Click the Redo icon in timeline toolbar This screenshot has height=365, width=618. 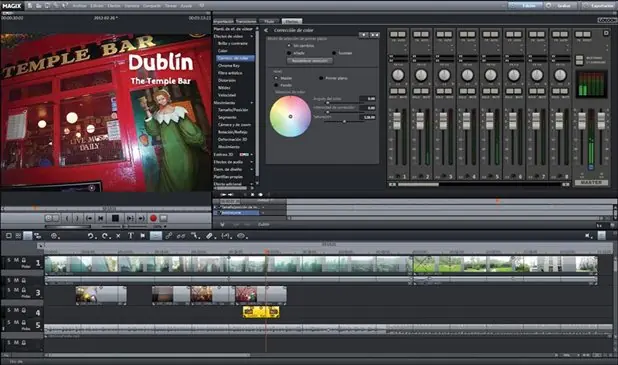(105, 236)
